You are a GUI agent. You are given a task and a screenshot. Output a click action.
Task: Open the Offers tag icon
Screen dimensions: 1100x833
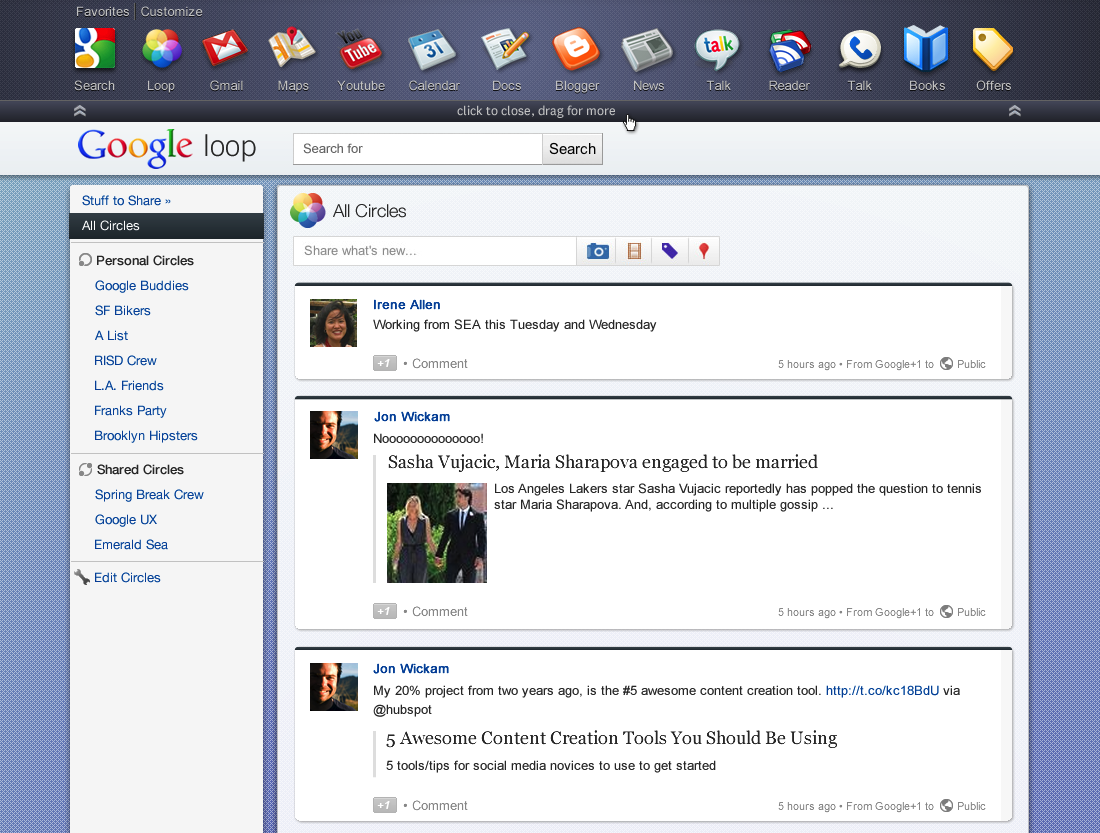pos(993,49)
